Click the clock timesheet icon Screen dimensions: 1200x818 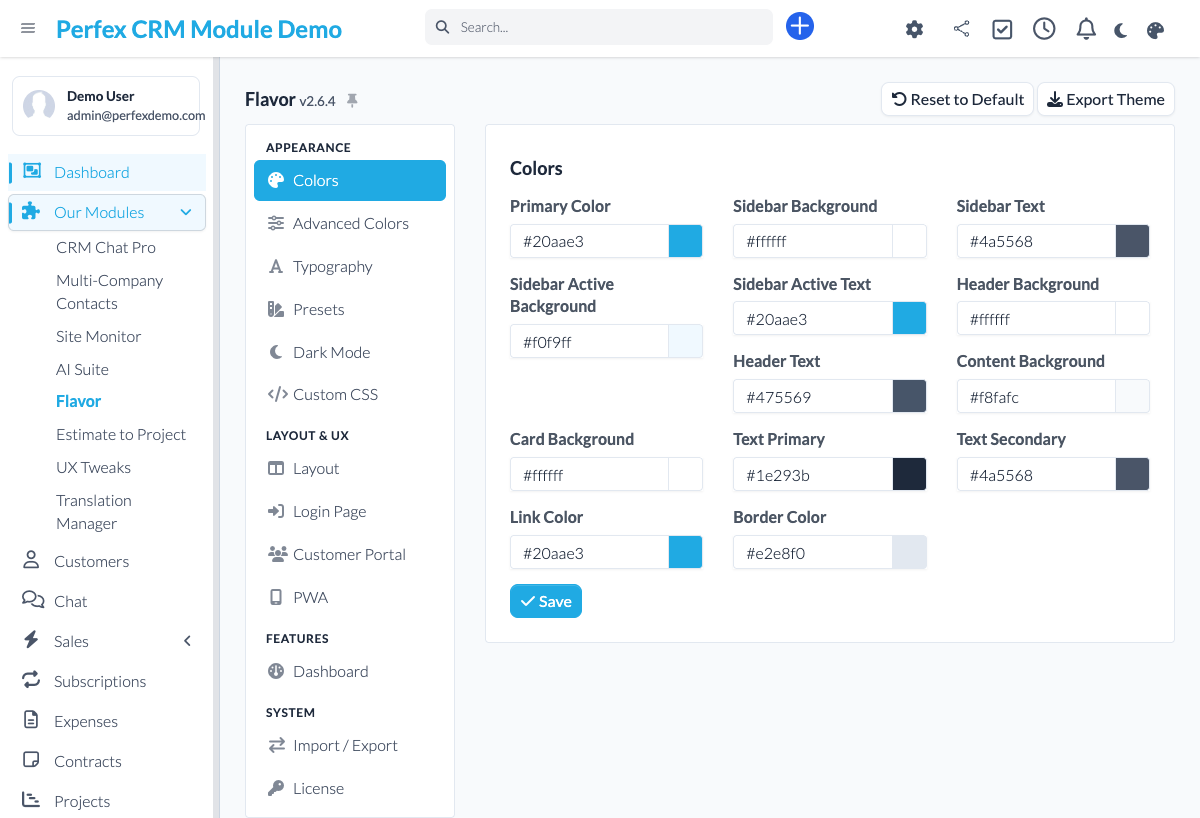(x=1044, y=29)
